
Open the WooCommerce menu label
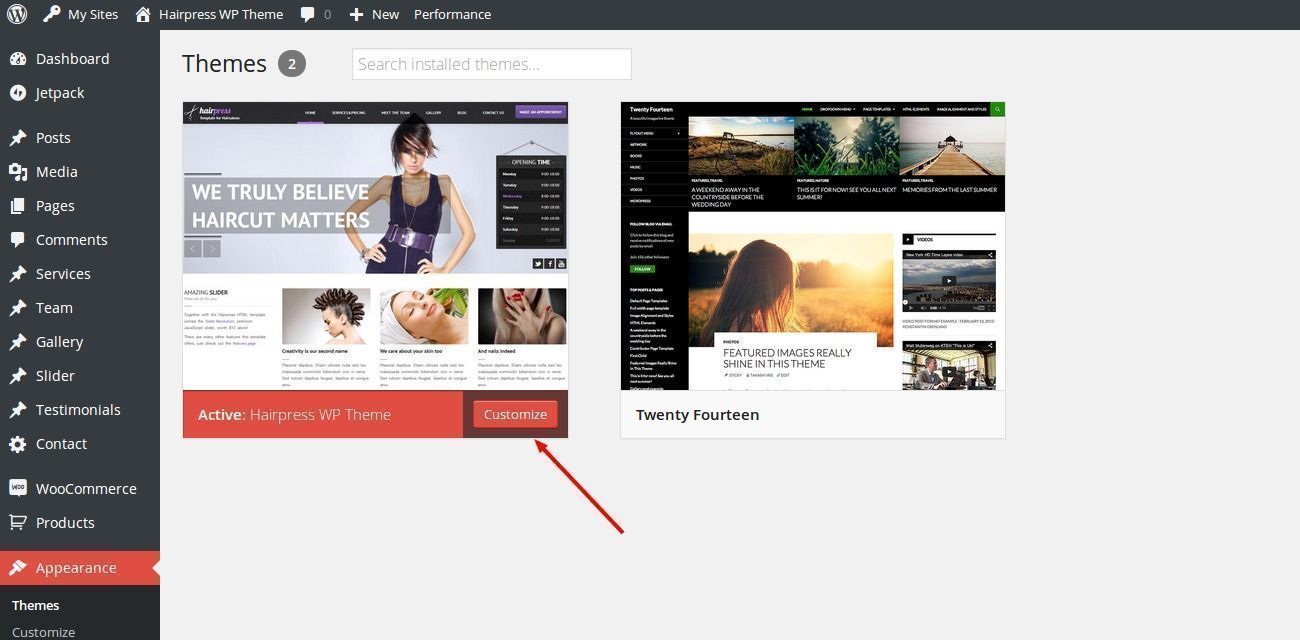coord(86,489)
